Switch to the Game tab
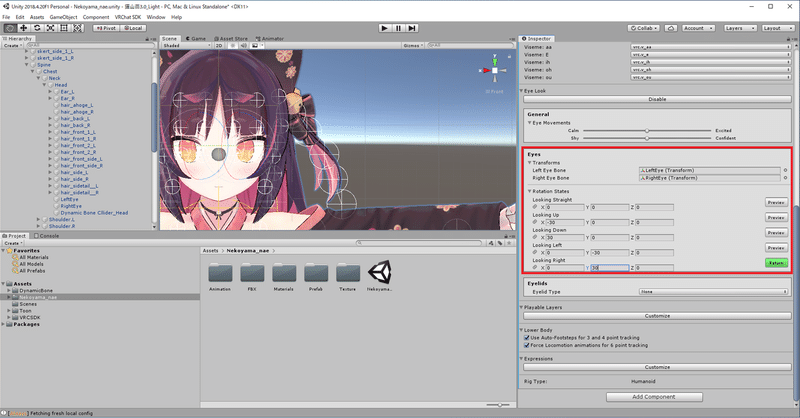Screen dimensions: 800x418 point(195,39)
